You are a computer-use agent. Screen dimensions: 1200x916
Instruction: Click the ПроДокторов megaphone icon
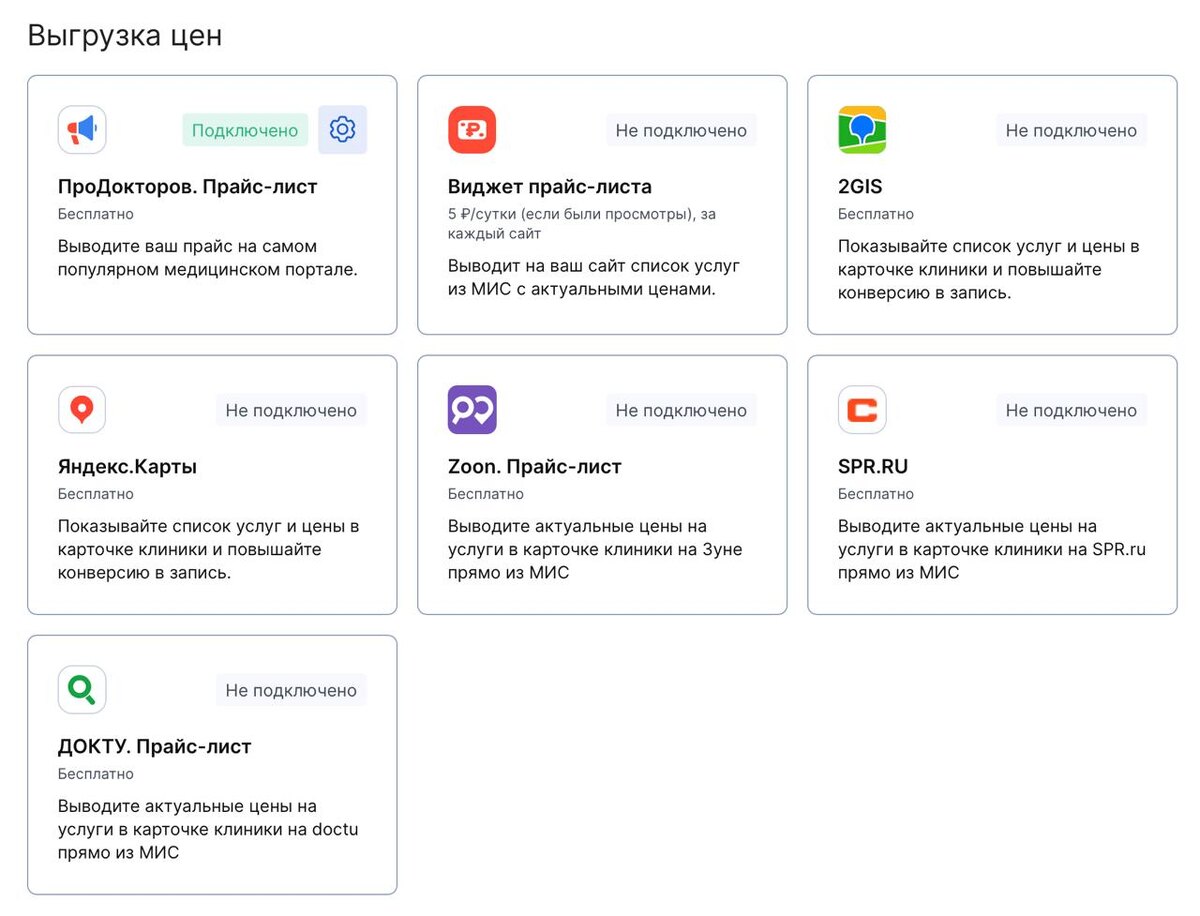[x=82, y=130]
